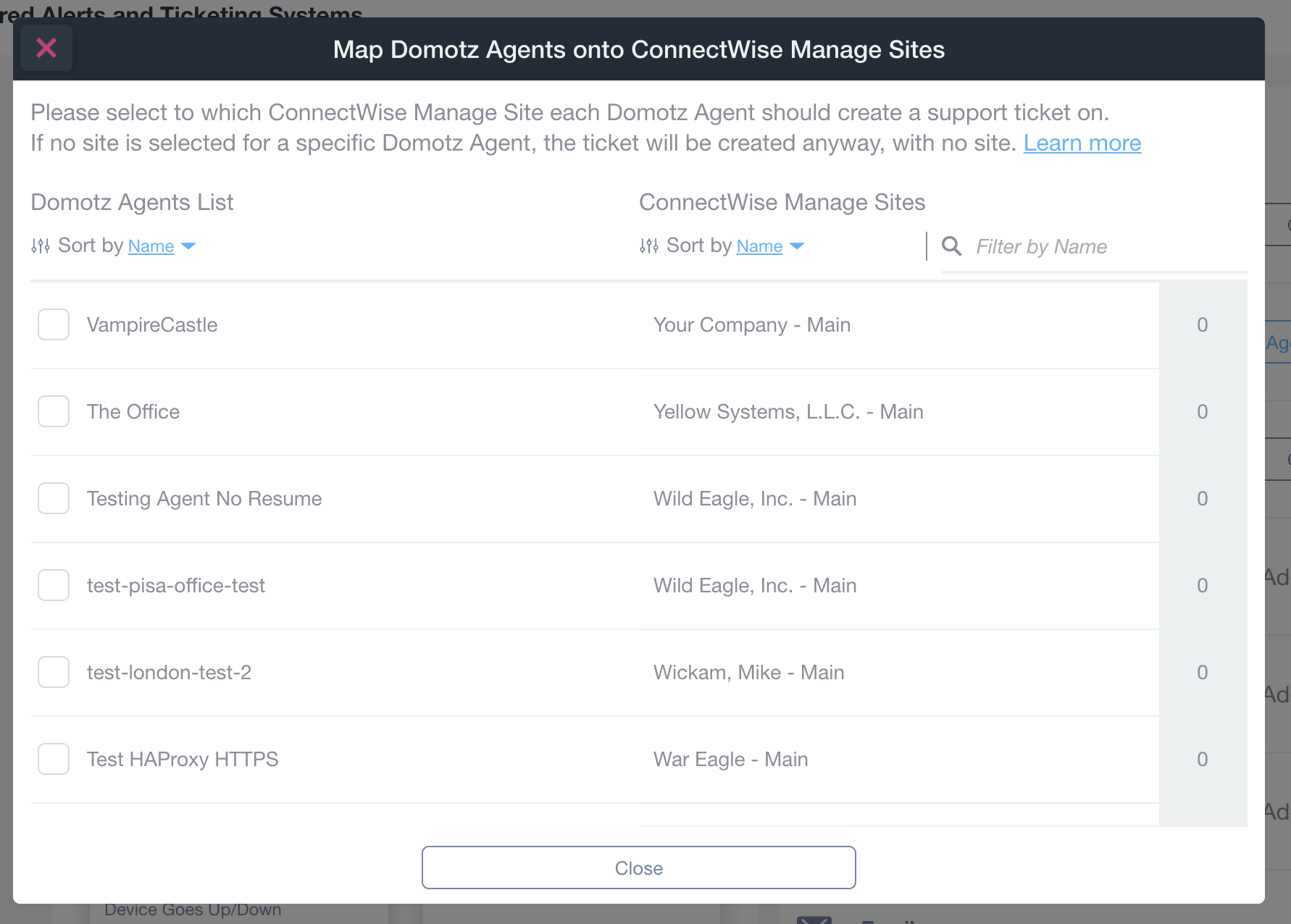Click test-pisa-office-test agent name

176,585
